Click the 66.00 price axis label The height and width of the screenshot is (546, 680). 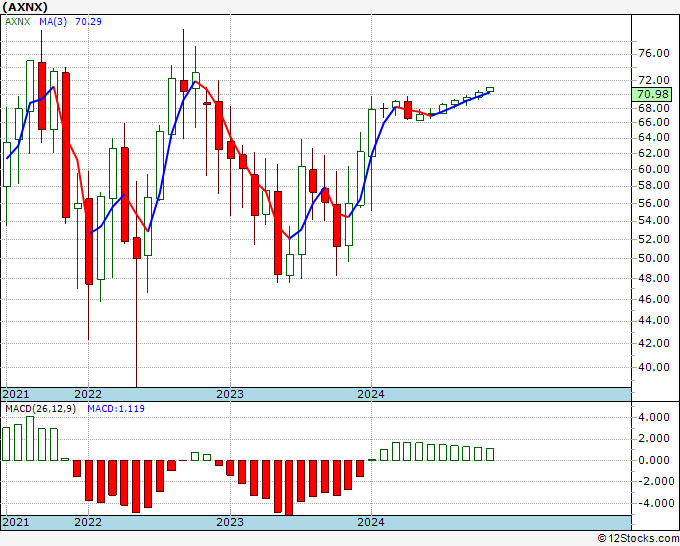point(654,122)
